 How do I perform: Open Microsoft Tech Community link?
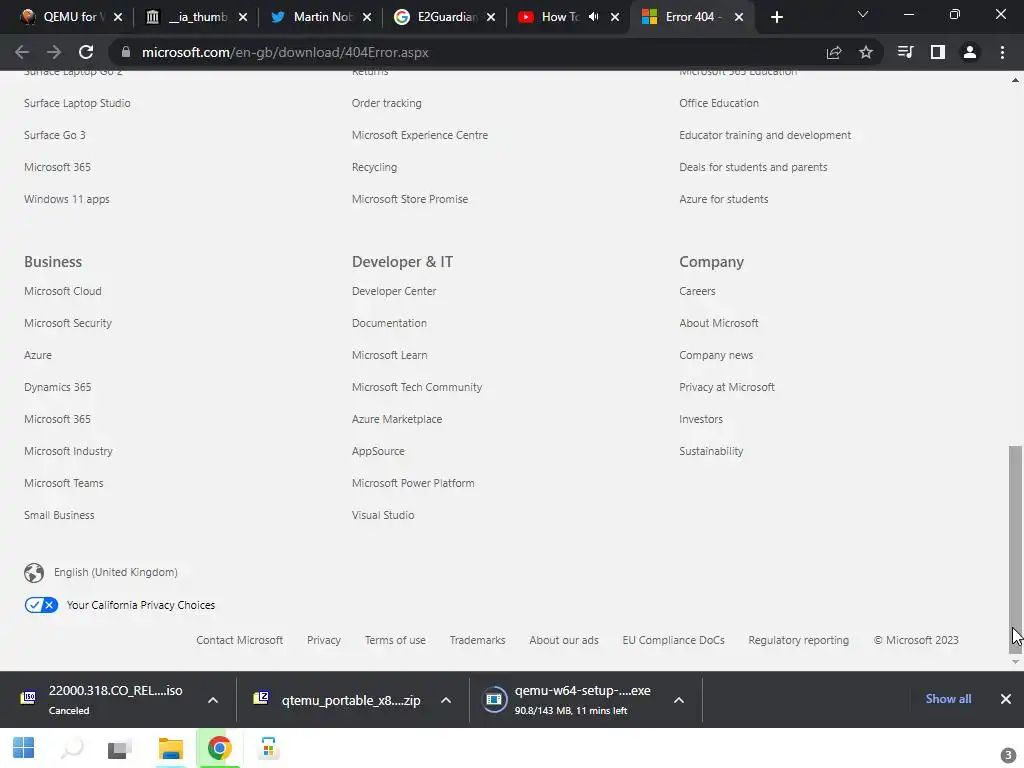point(417,387)
